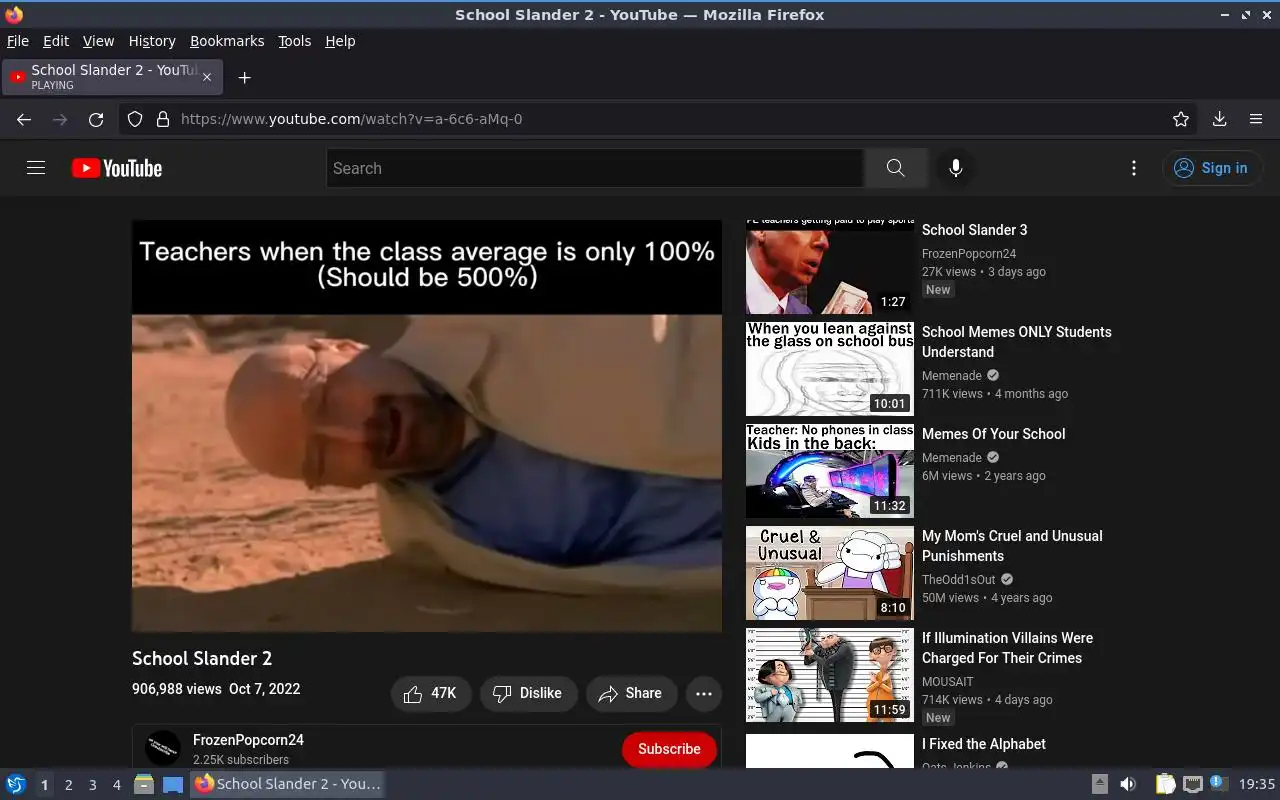Viewport: 1280px width, 800px height.
Task: Open the Firefox icon in title bar
Action: 13,14
